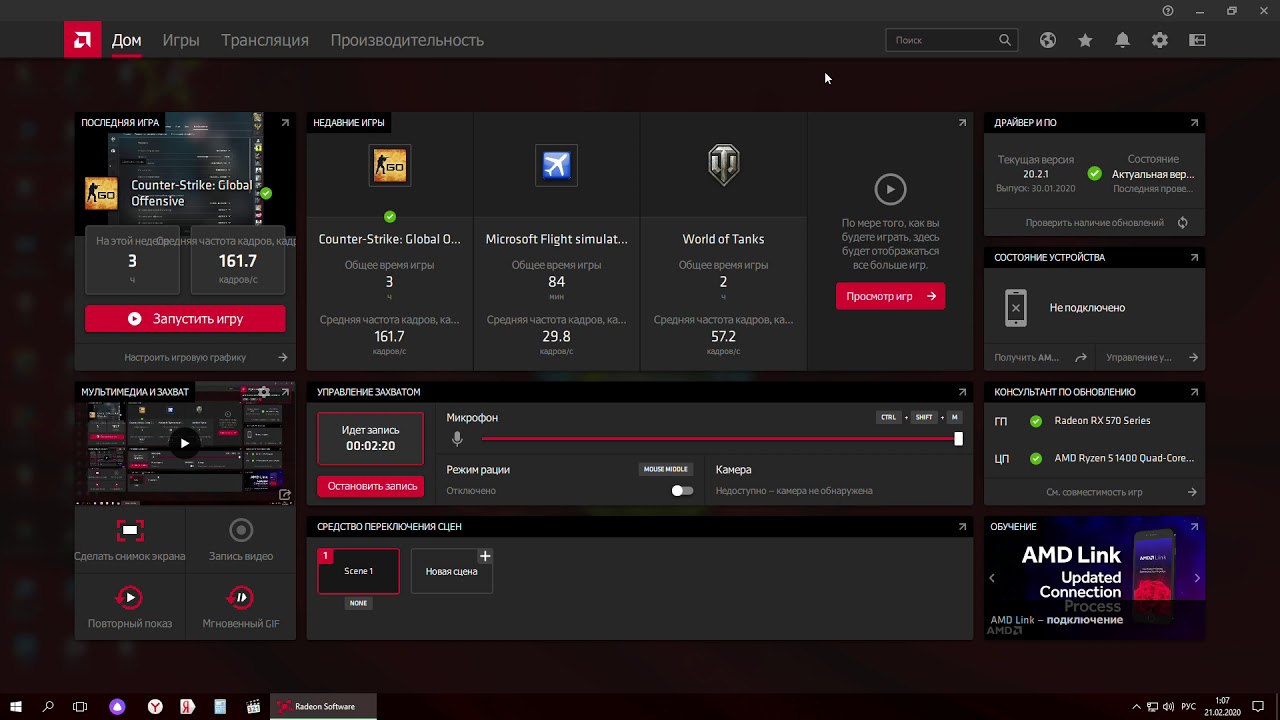Click the РУС language indicator

[1188, 707]
